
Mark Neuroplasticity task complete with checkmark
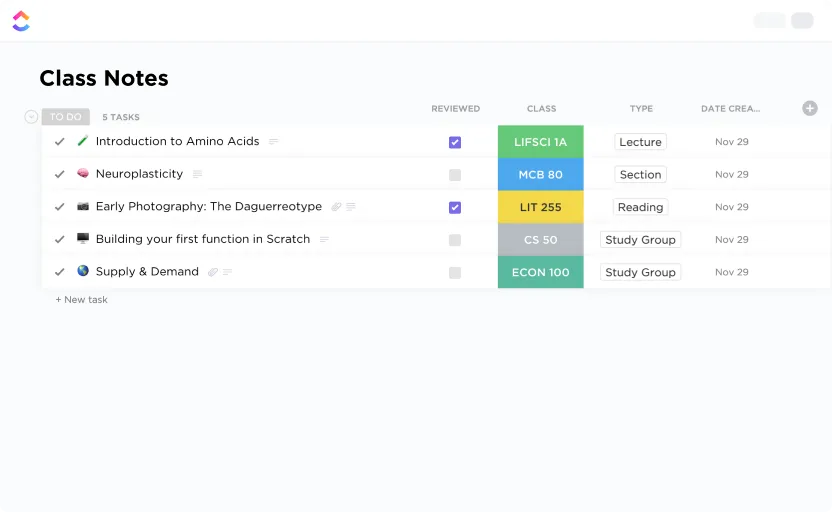click(59, 174)
